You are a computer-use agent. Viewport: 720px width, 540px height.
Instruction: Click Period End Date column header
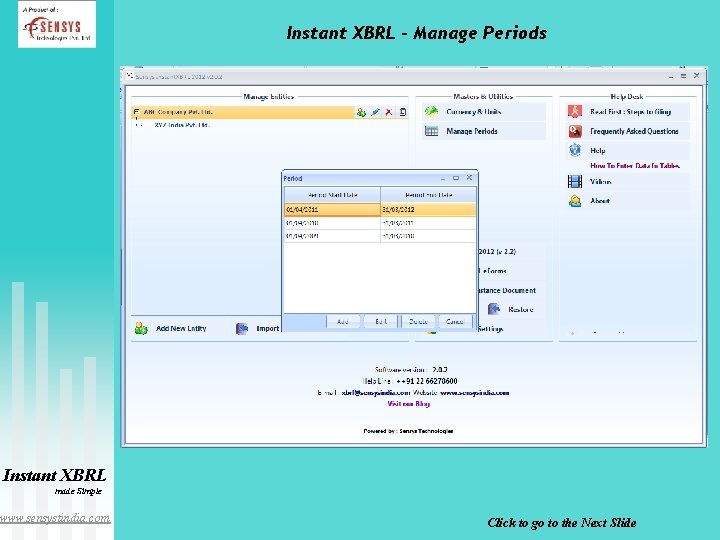coord(428,195)
